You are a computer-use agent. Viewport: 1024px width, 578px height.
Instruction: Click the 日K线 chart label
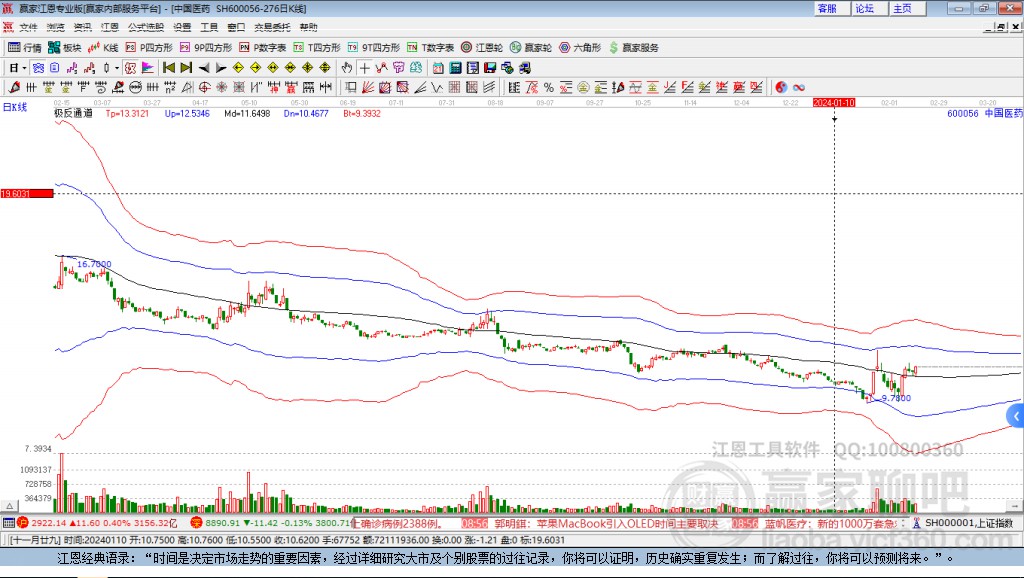15,107
